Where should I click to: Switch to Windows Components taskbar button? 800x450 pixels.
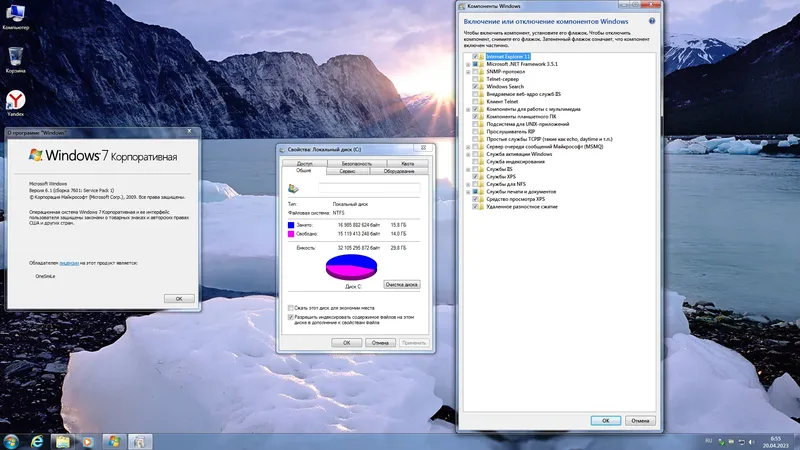click(x=139, y=442)
